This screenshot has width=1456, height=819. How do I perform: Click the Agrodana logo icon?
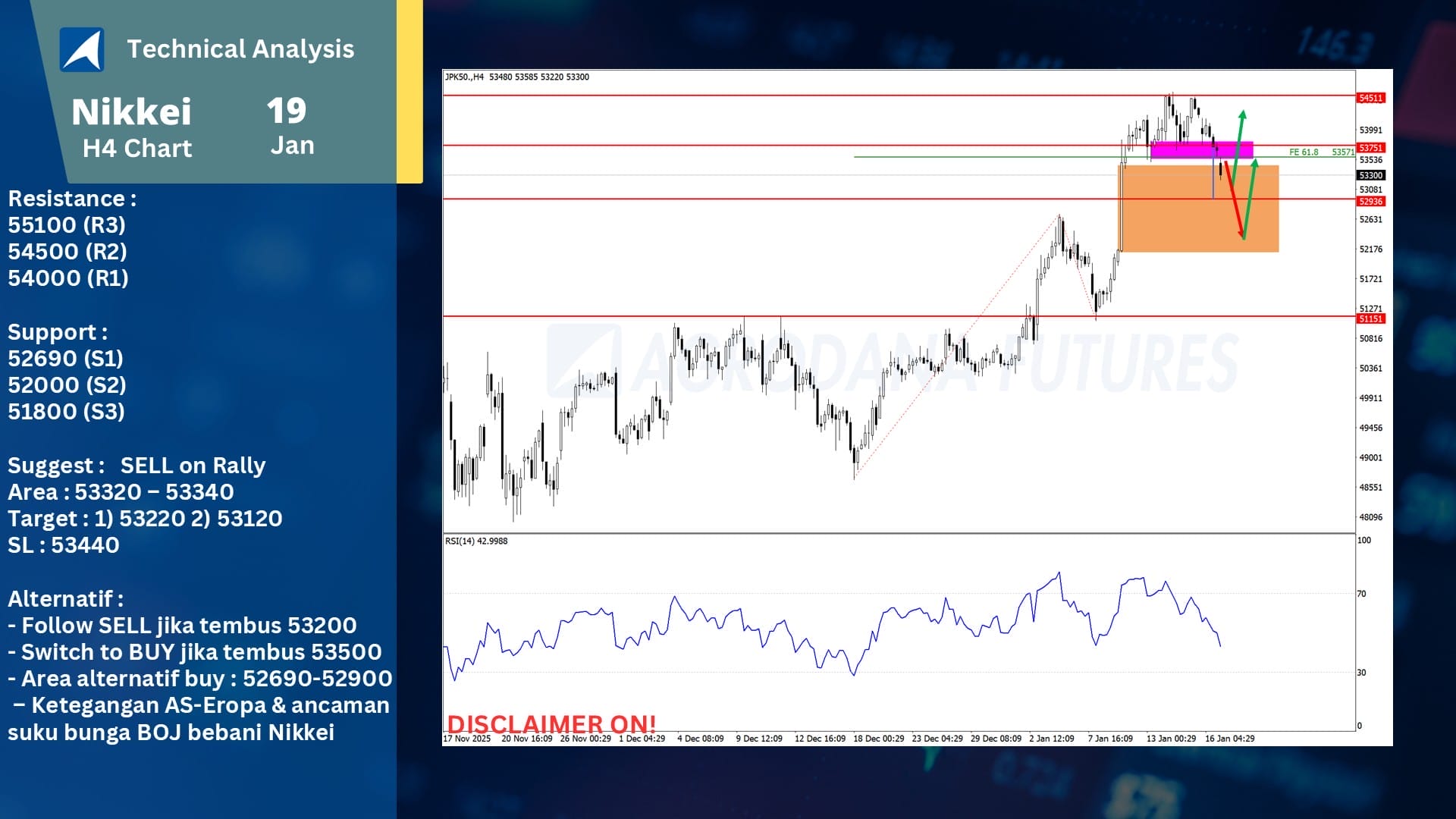[x=82, y=49]
